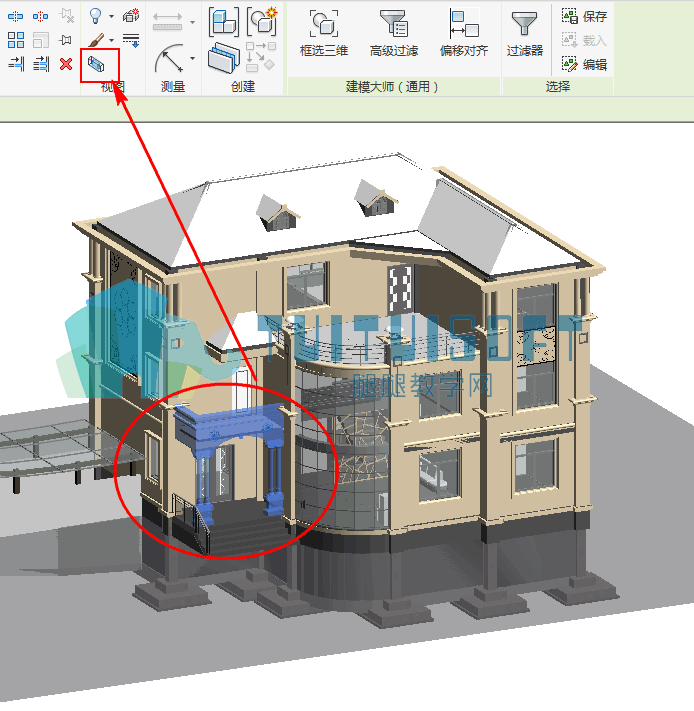The width and height of the screenshot is (694, 711).
Task: Click the light bulb hide/isolate icon
Action: (95, 16)
